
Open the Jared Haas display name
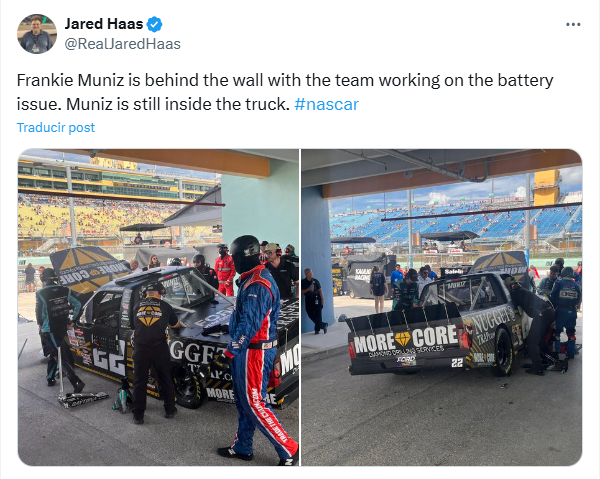click(104, 24)
